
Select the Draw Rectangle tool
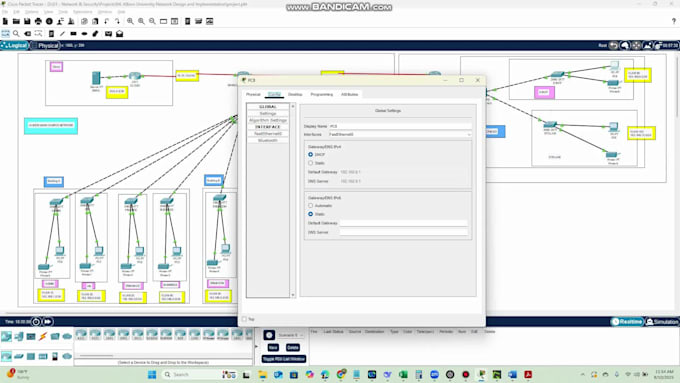[x=73, y=33]
